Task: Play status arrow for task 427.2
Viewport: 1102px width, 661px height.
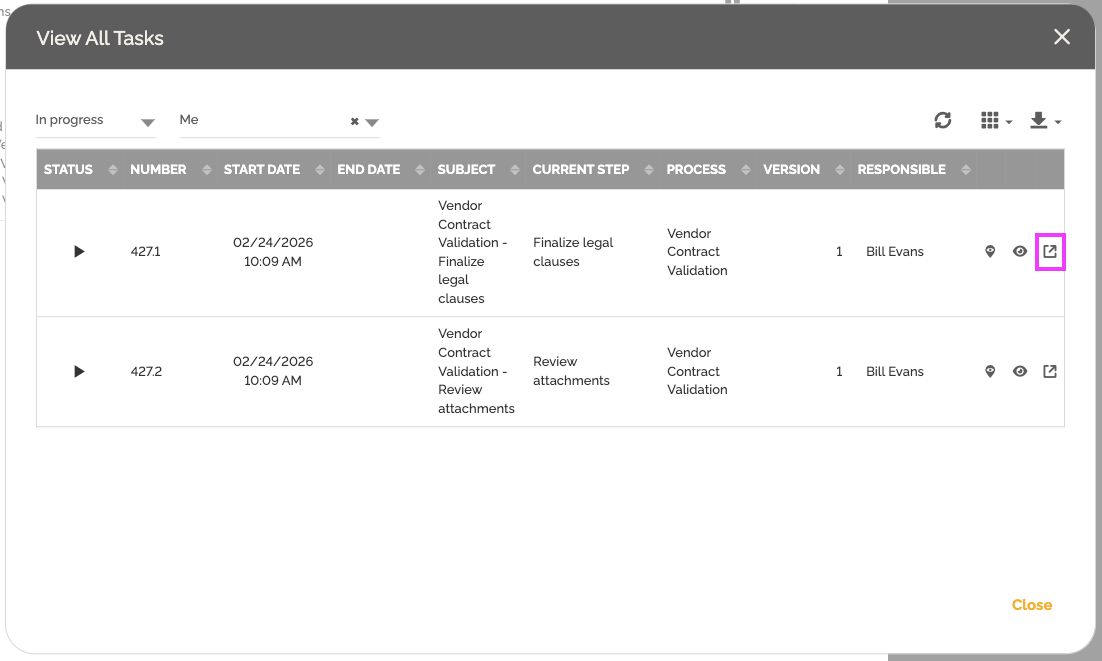Action: [79, 371]
